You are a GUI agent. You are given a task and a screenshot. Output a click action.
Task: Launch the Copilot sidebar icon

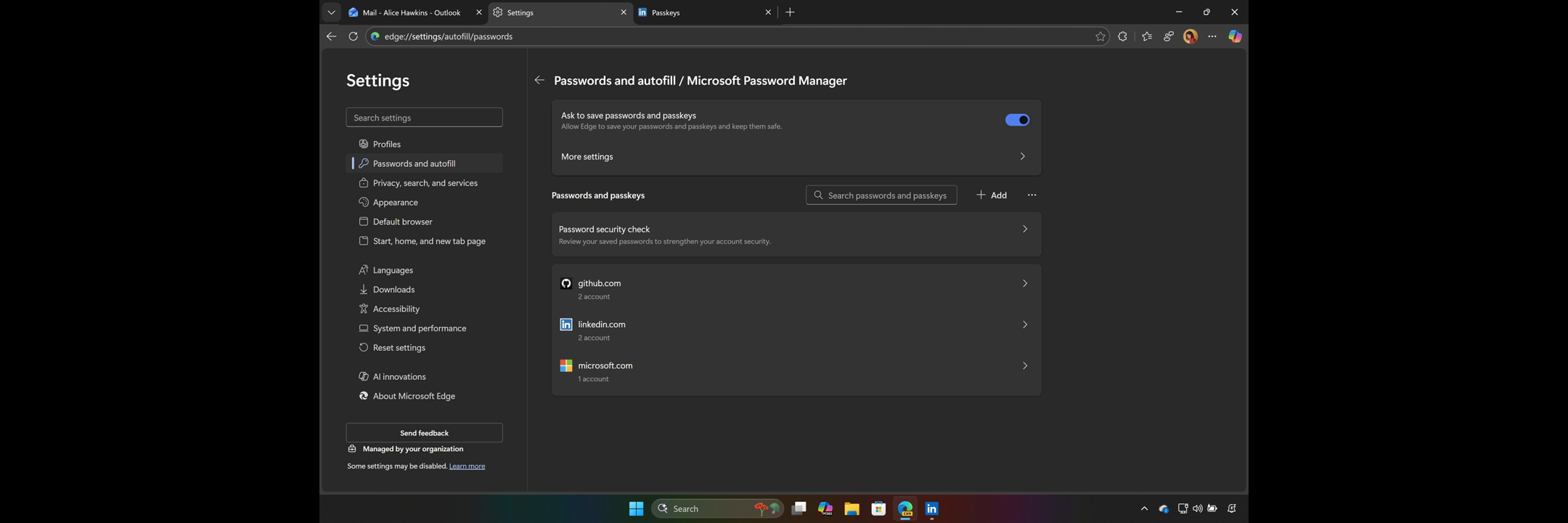1235,36
